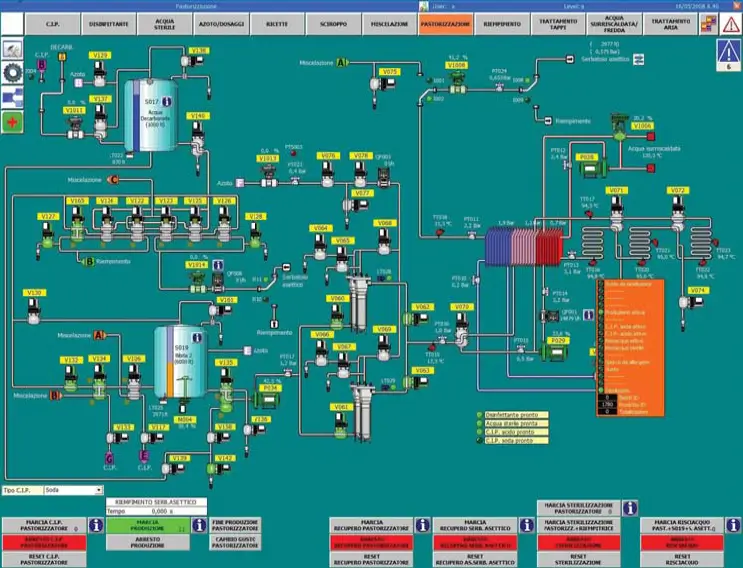Viewport: 743px width, 568px height.
Task: Click the gear settings icon in left sidebar
Action: tap(13, 72)
